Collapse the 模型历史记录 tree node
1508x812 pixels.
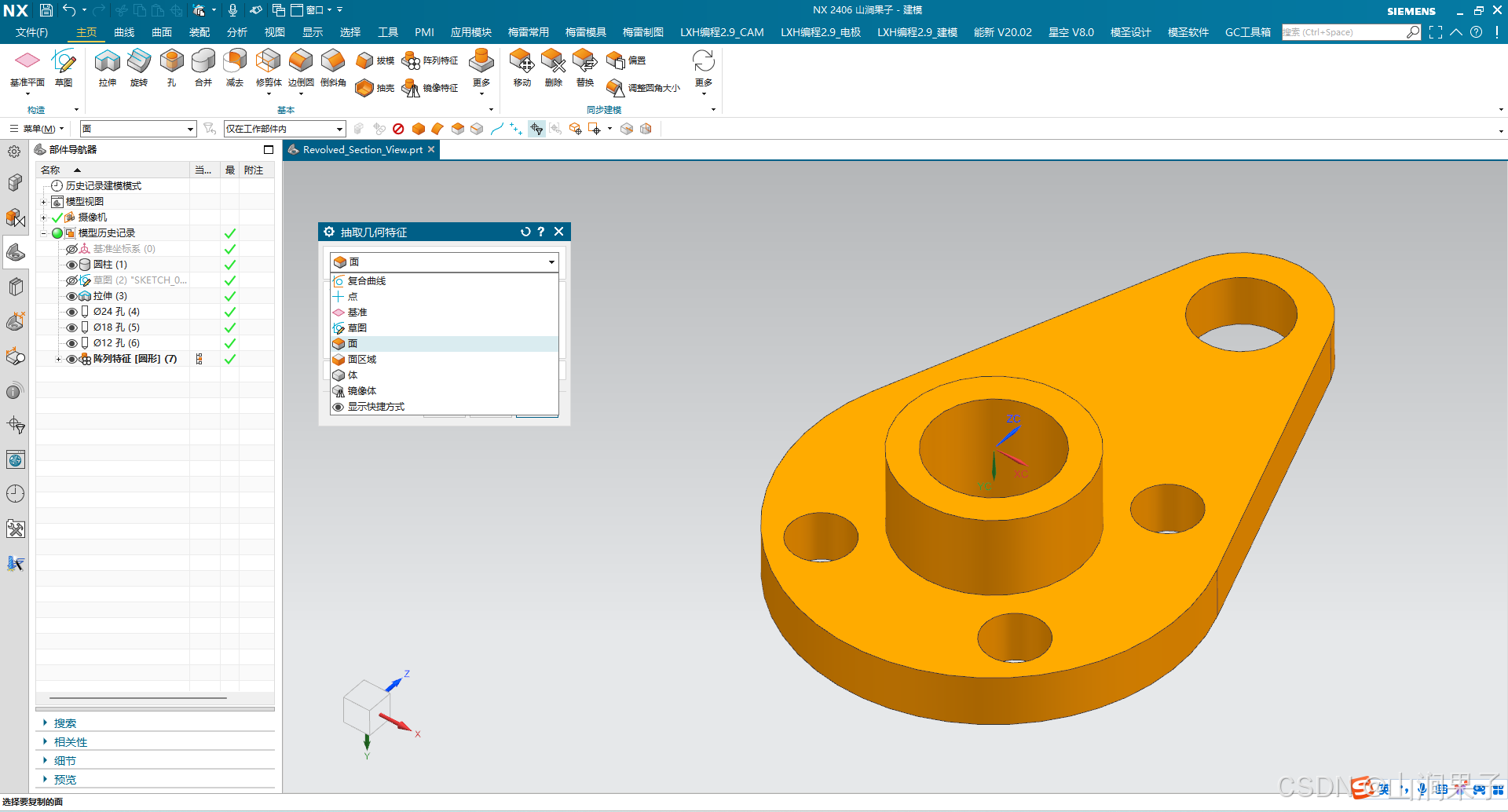[44, 233]
